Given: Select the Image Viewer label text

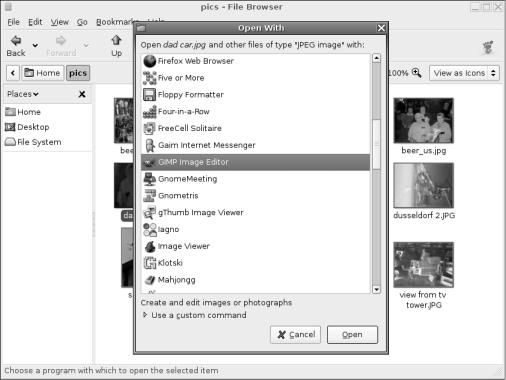Looking at the screenshot, I should (x=184, y=246).
